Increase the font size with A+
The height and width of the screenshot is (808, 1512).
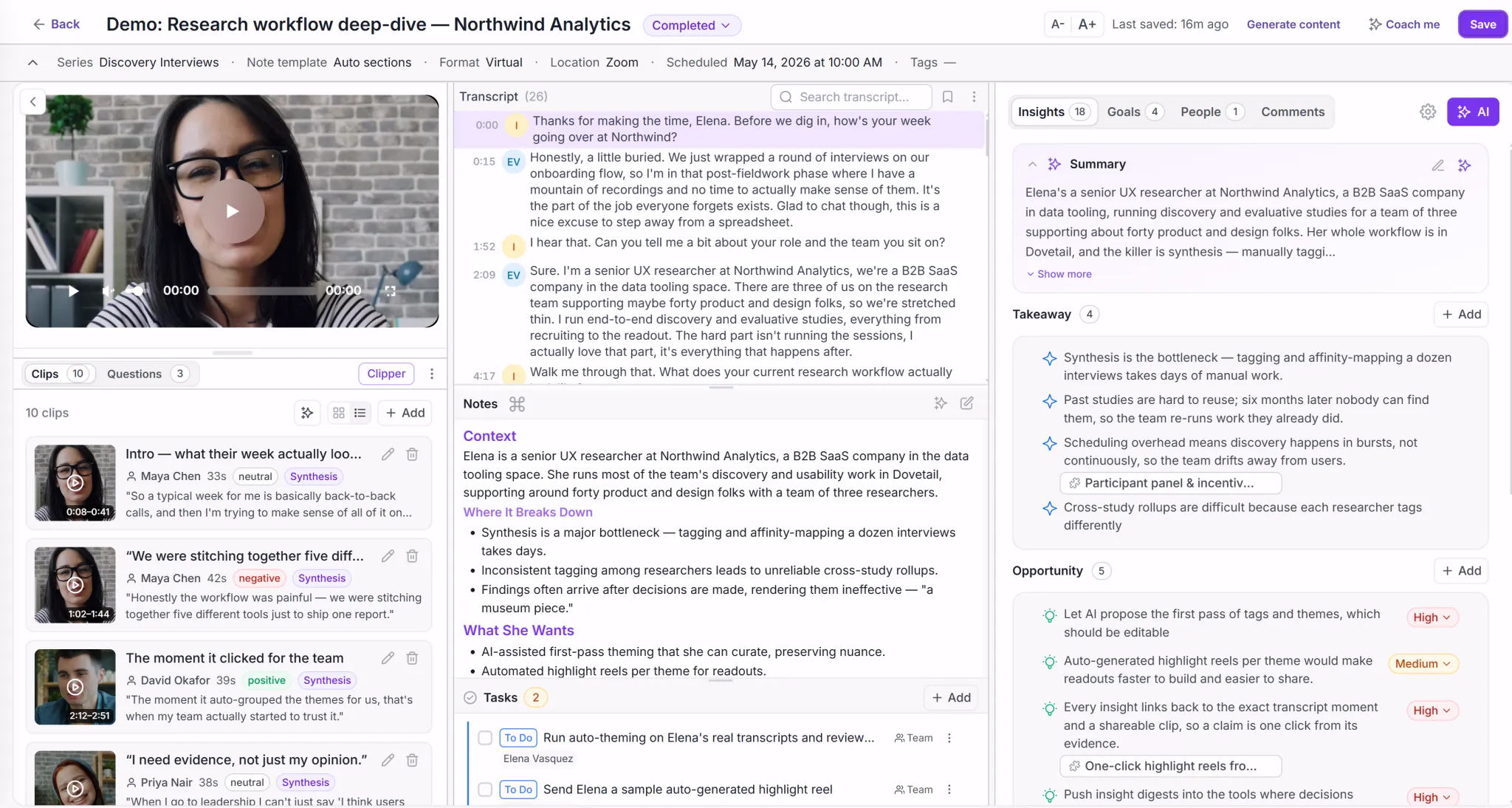tap(1087, 24)
